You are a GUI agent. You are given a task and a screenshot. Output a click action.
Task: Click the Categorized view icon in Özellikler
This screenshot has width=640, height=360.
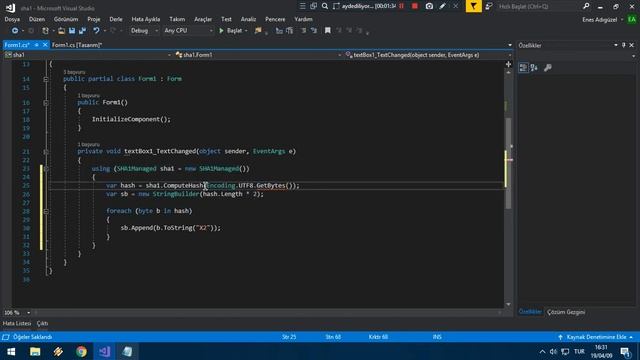click(x=523, y=68)
